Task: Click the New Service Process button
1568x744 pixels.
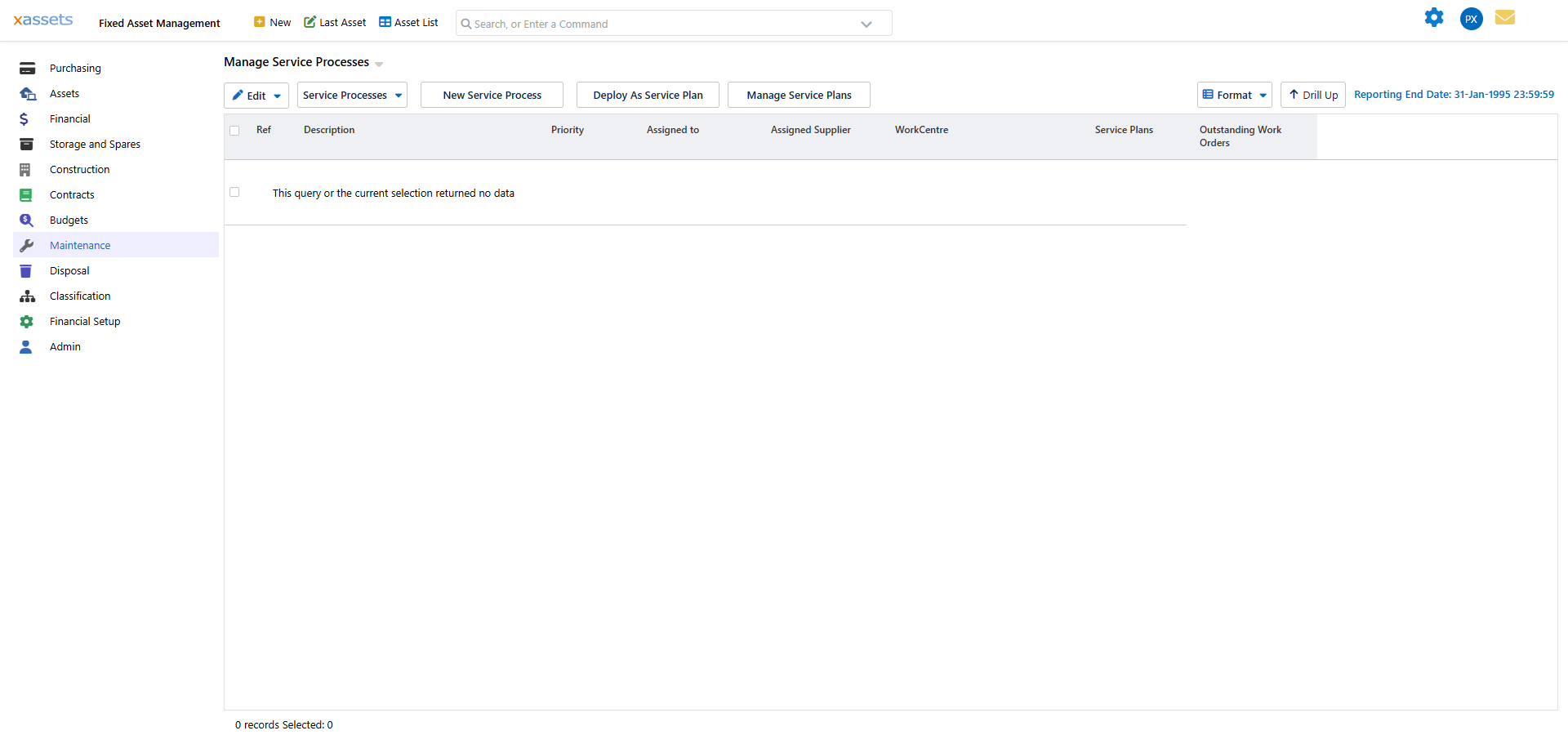Action: [x=492, y=95]
